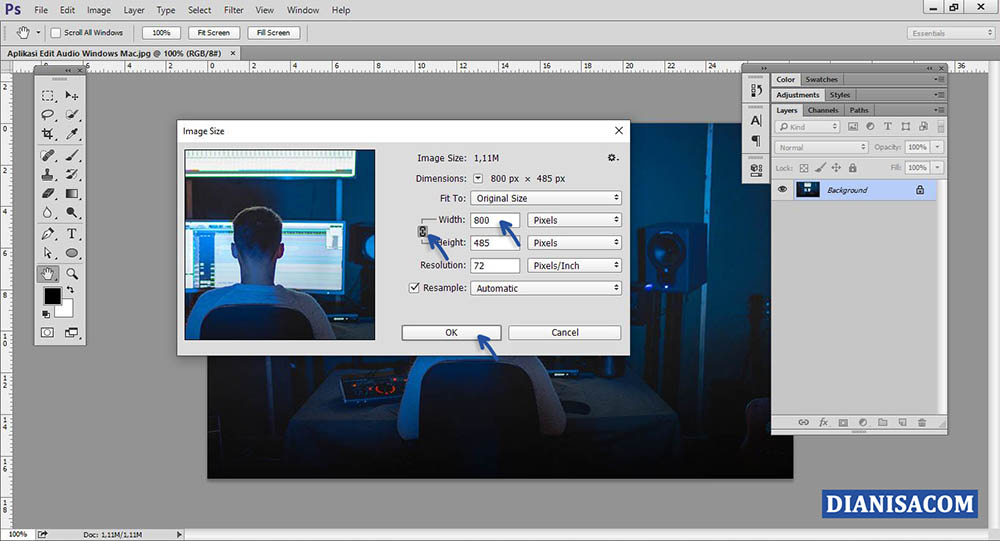The image size is (1000, 541).
Task: Select the Move tool
Action: tap(71, 96)
